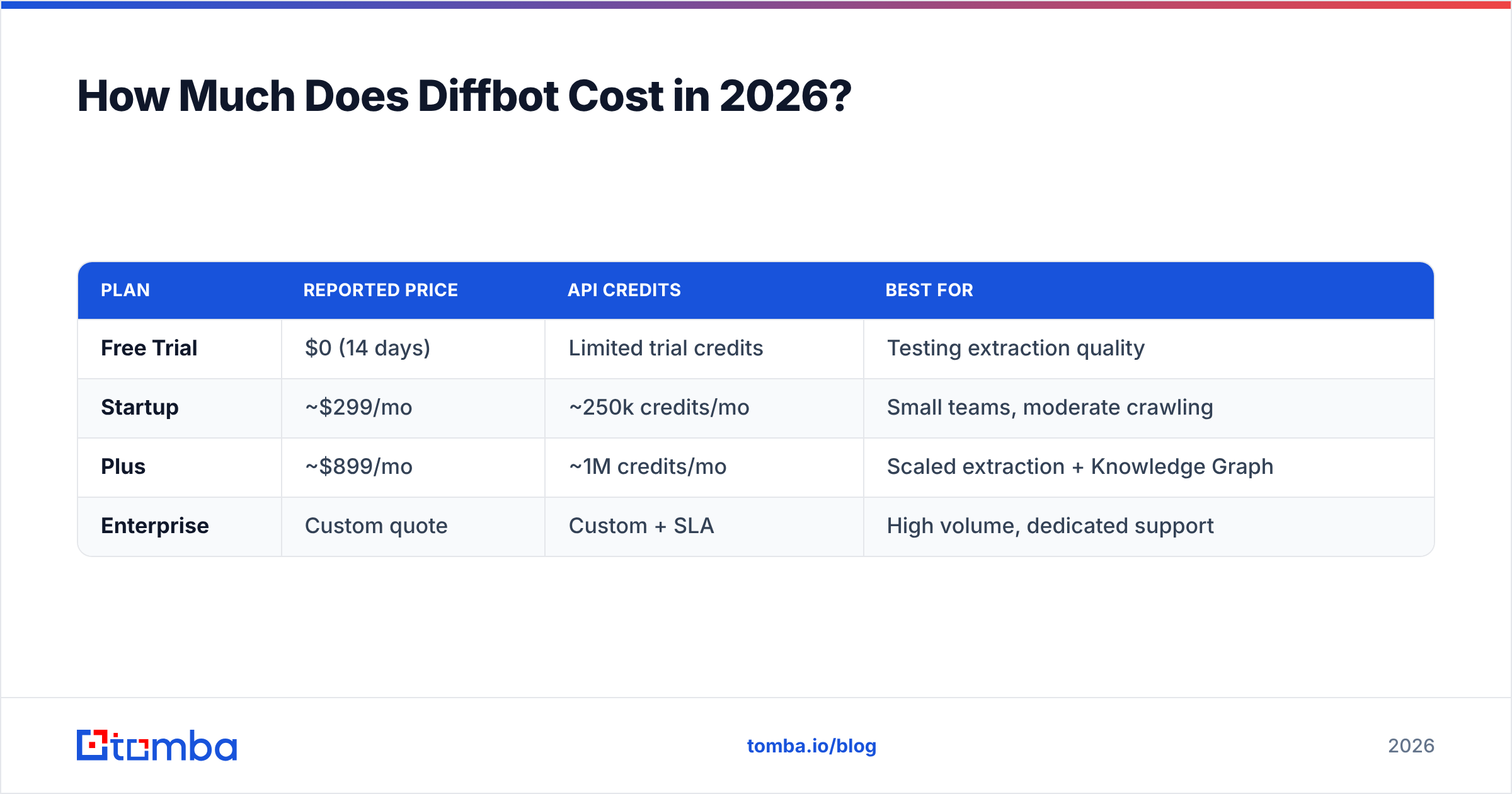Click the '$0 (14 days)' price cell
The width and height of the screenshot is (1512, 794).
pos(413,348)
